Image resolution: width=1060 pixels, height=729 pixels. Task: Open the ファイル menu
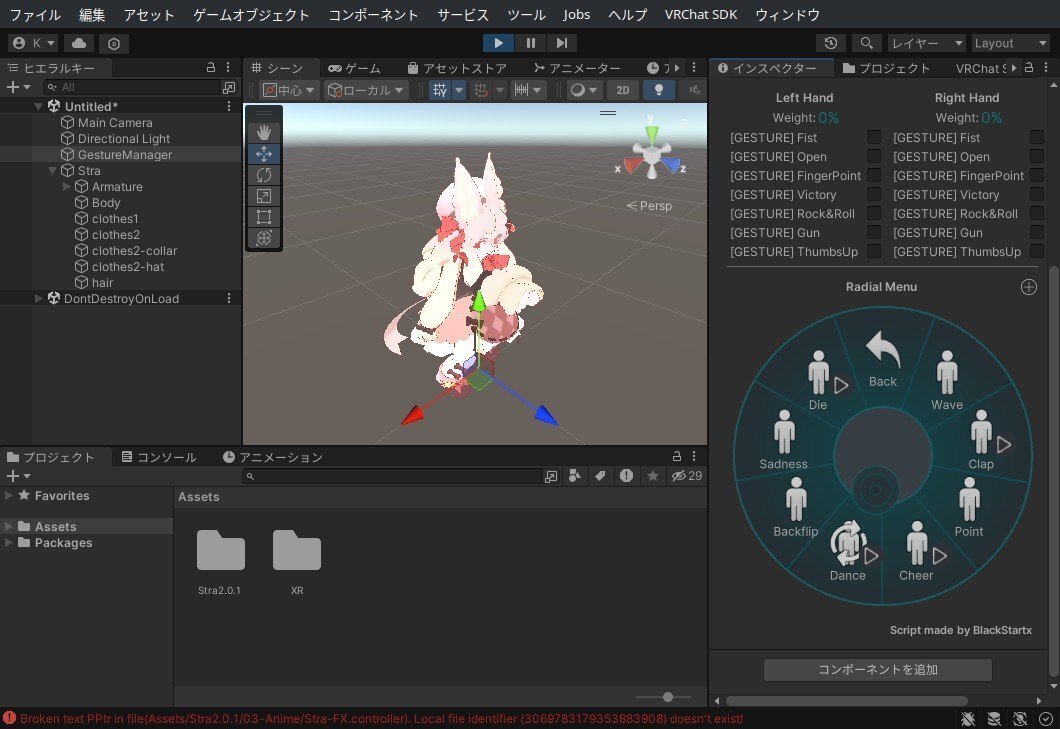(34, 14)
